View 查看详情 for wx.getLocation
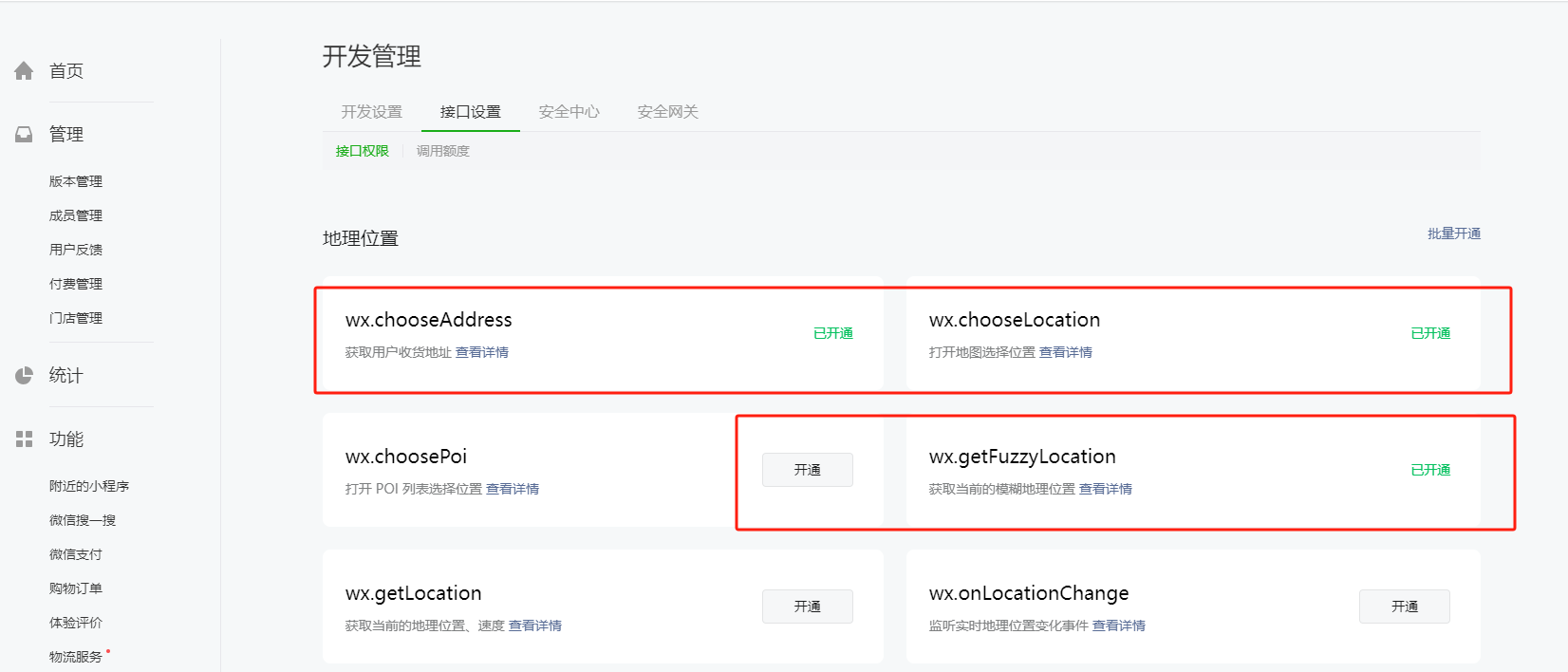This screenshot has height=672, width=1568. (535, 625)
